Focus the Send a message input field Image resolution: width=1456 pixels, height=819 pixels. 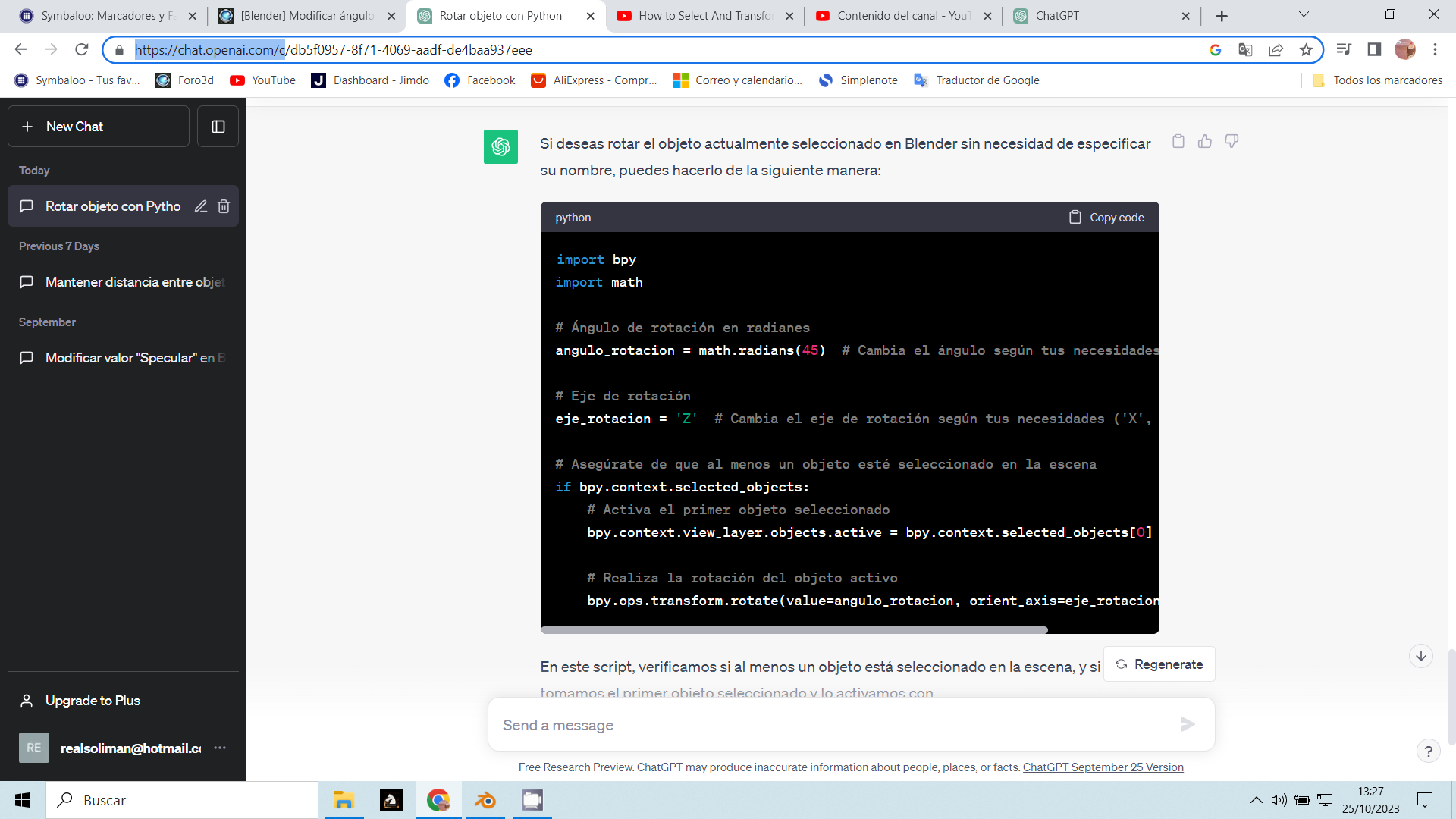(x=834, y=725)
